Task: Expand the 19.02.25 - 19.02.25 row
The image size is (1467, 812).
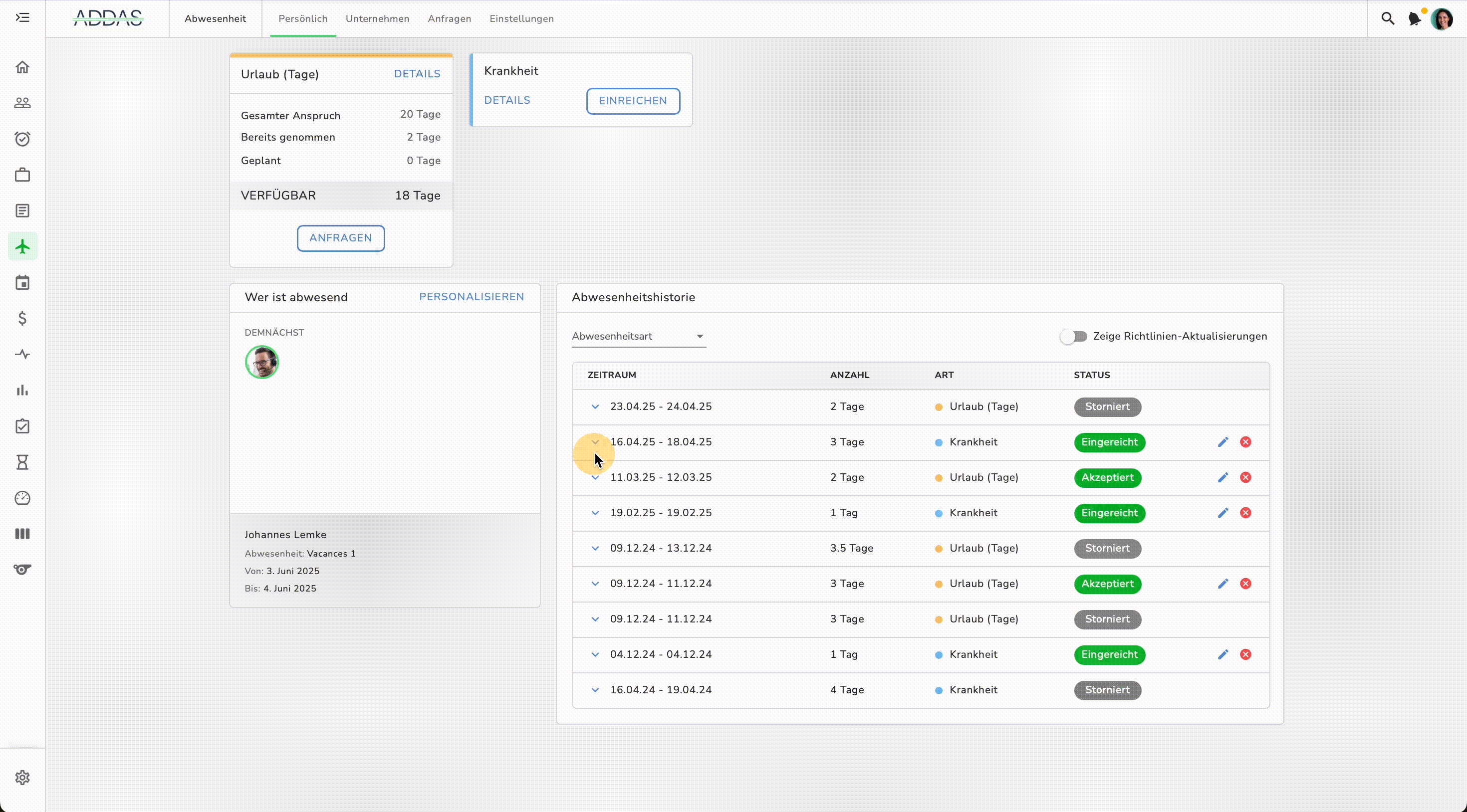Action: [x=595, y=513]
